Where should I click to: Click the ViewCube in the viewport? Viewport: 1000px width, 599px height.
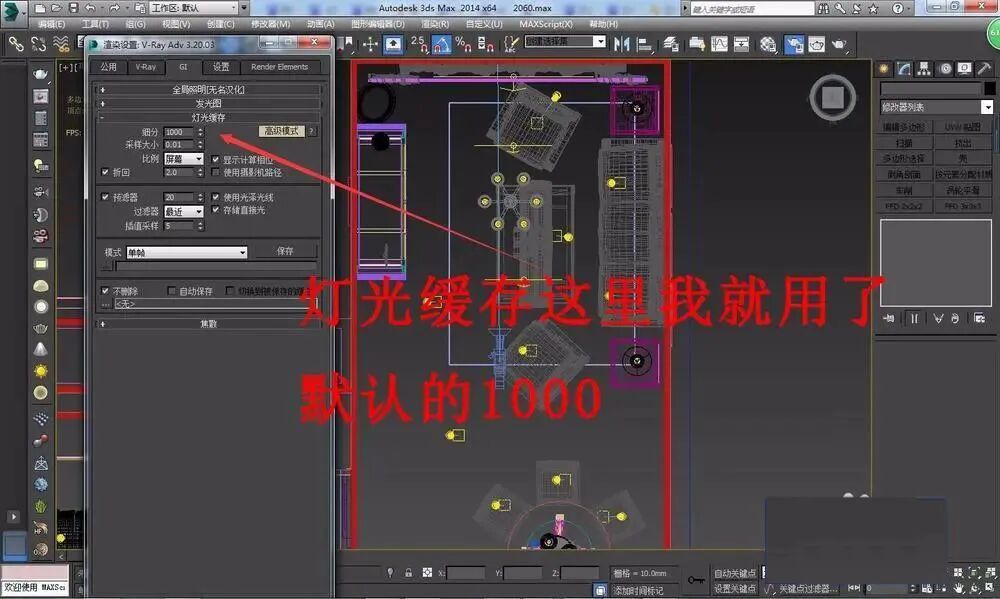(832, 98)
